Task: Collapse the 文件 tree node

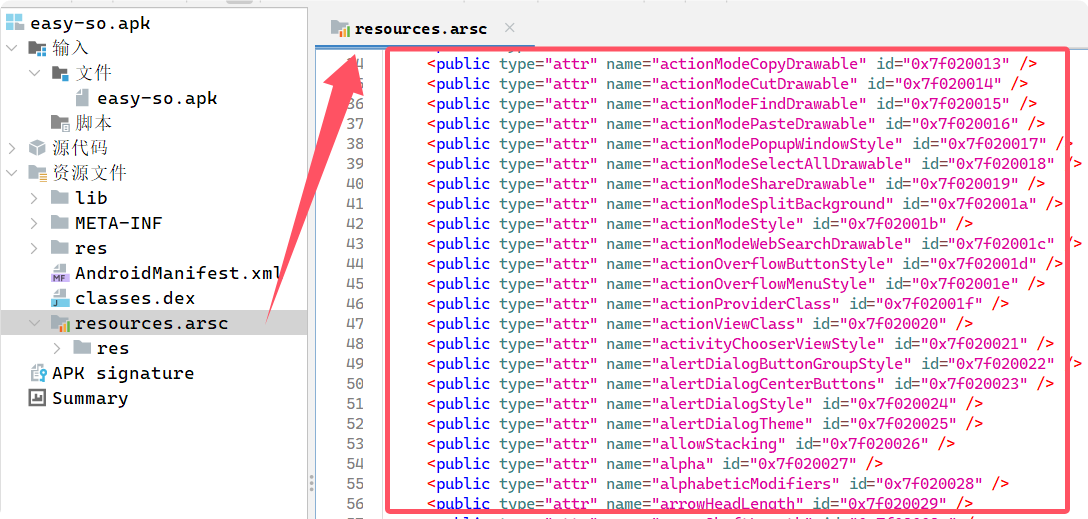Action: coord(35,73)
